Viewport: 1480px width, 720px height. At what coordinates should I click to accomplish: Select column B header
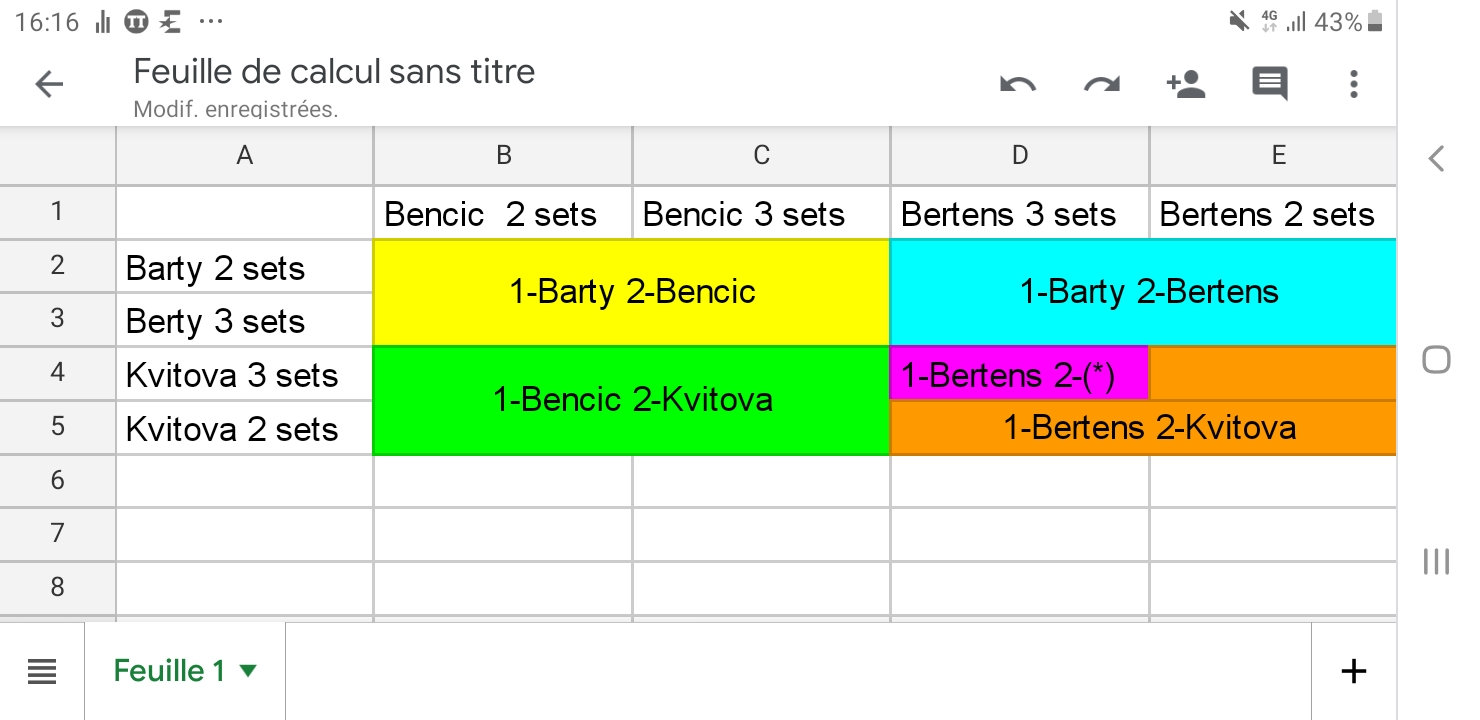pos(503,155)
